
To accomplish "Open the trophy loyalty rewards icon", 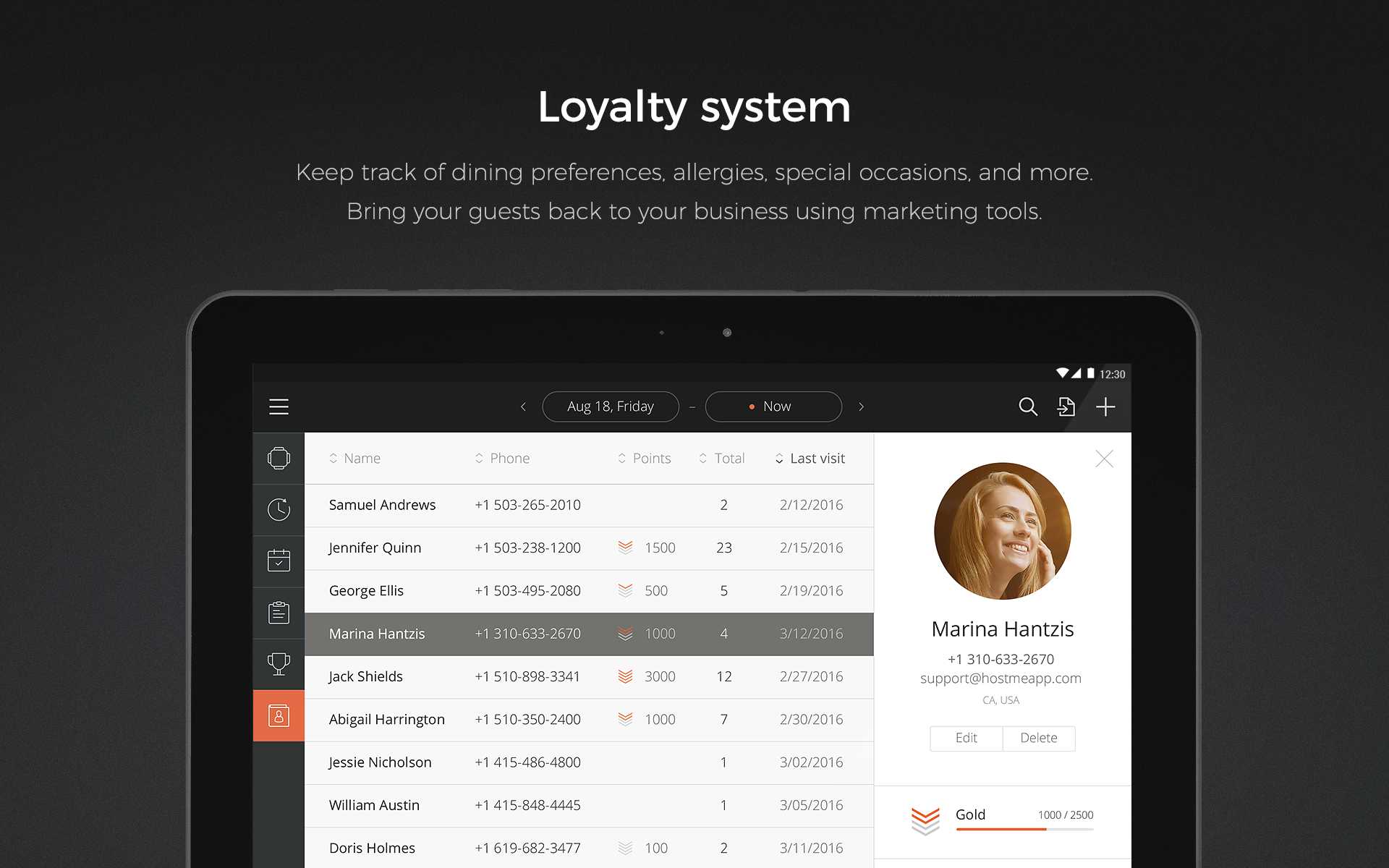I will pos(279,664).
